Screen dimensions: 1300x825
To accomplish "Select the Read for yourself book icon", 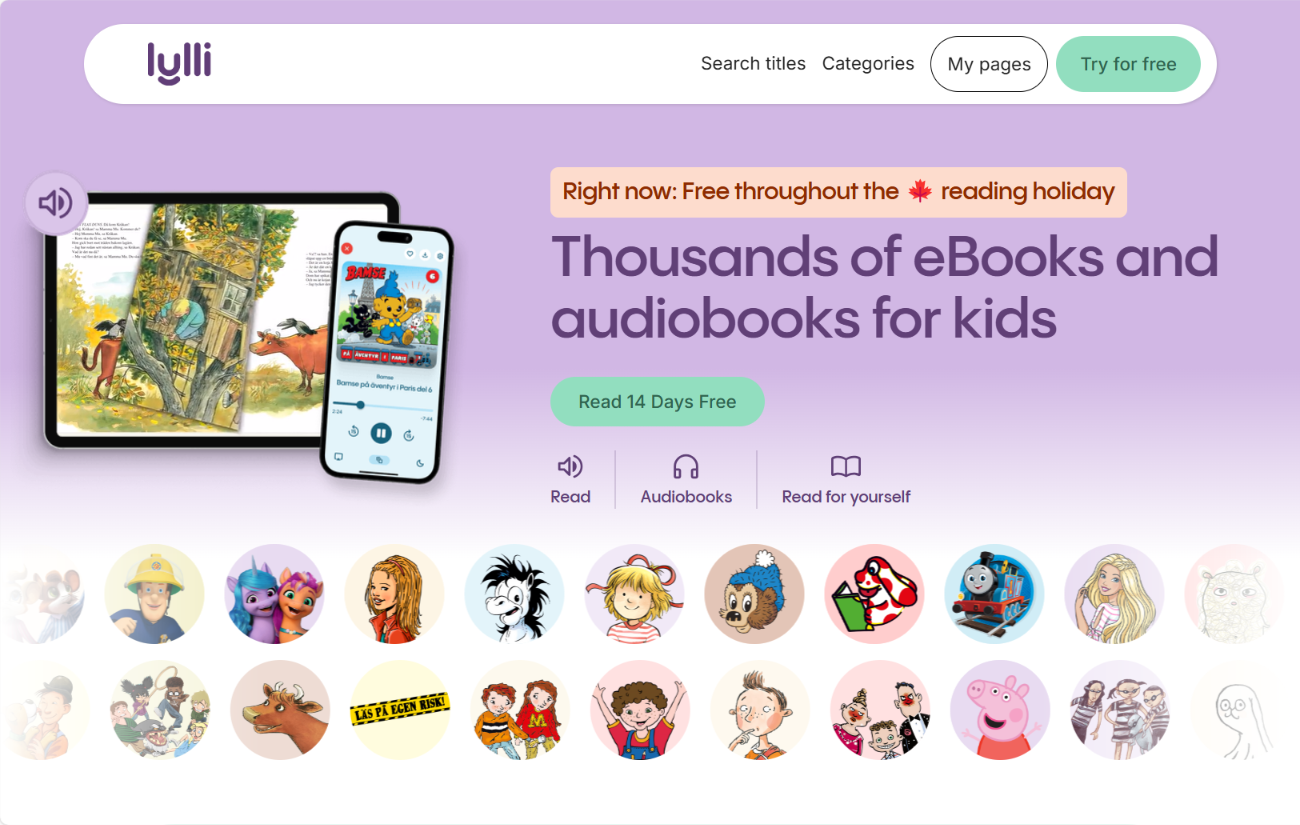I will 846,467.
